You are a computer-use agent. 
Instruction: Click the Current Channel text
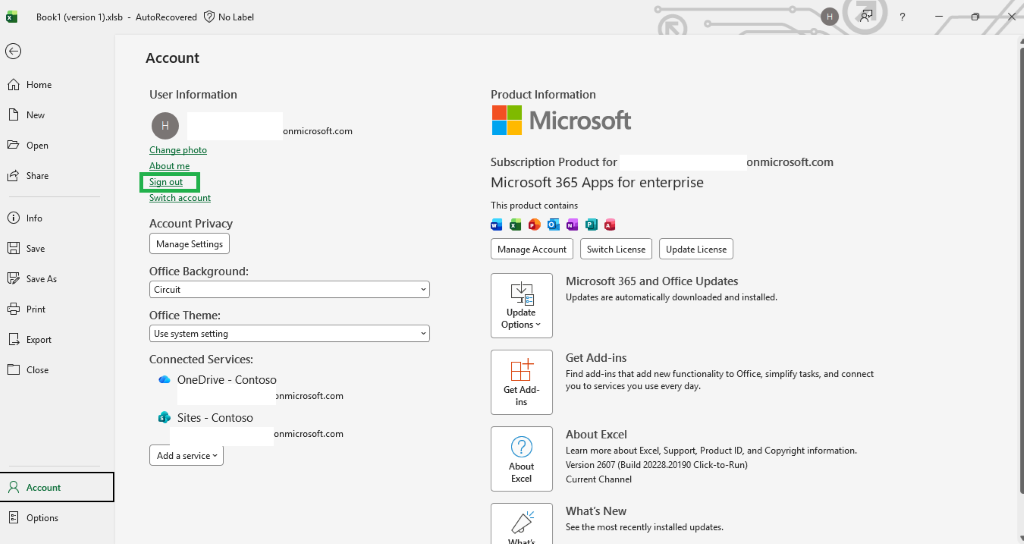[598, 479]
